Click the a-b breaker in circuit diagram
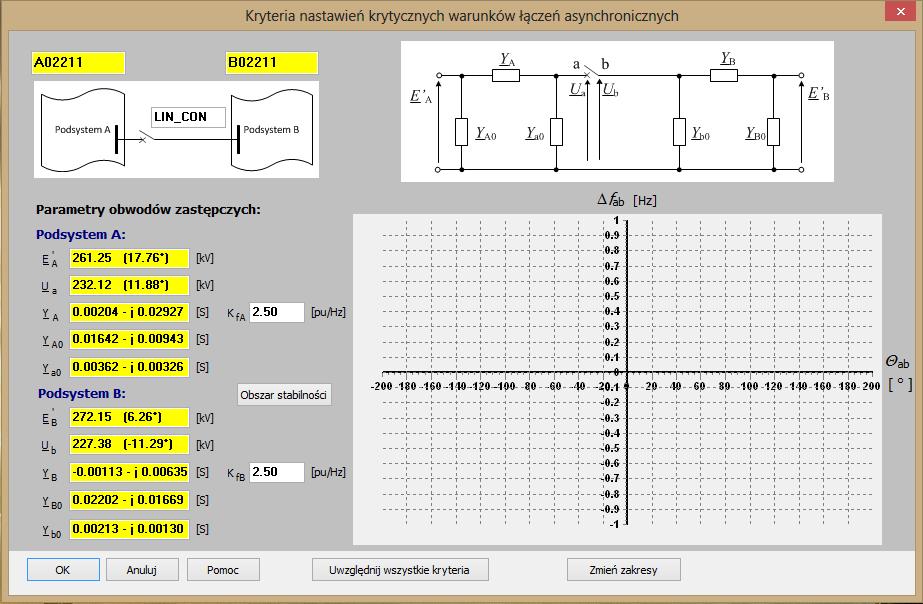The height and width of the screenshot is (604, 923). pyautogui.click(x=590, y=73)
